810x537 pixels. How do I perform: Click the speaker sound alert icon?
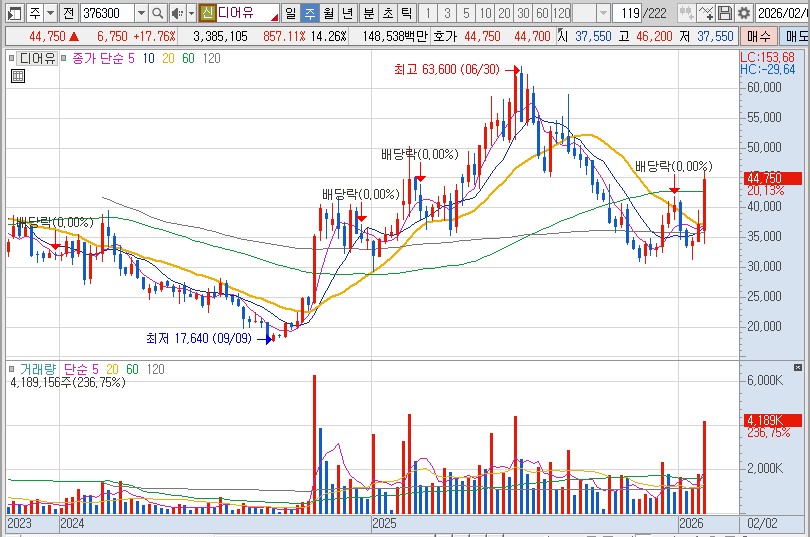(177, 13)
